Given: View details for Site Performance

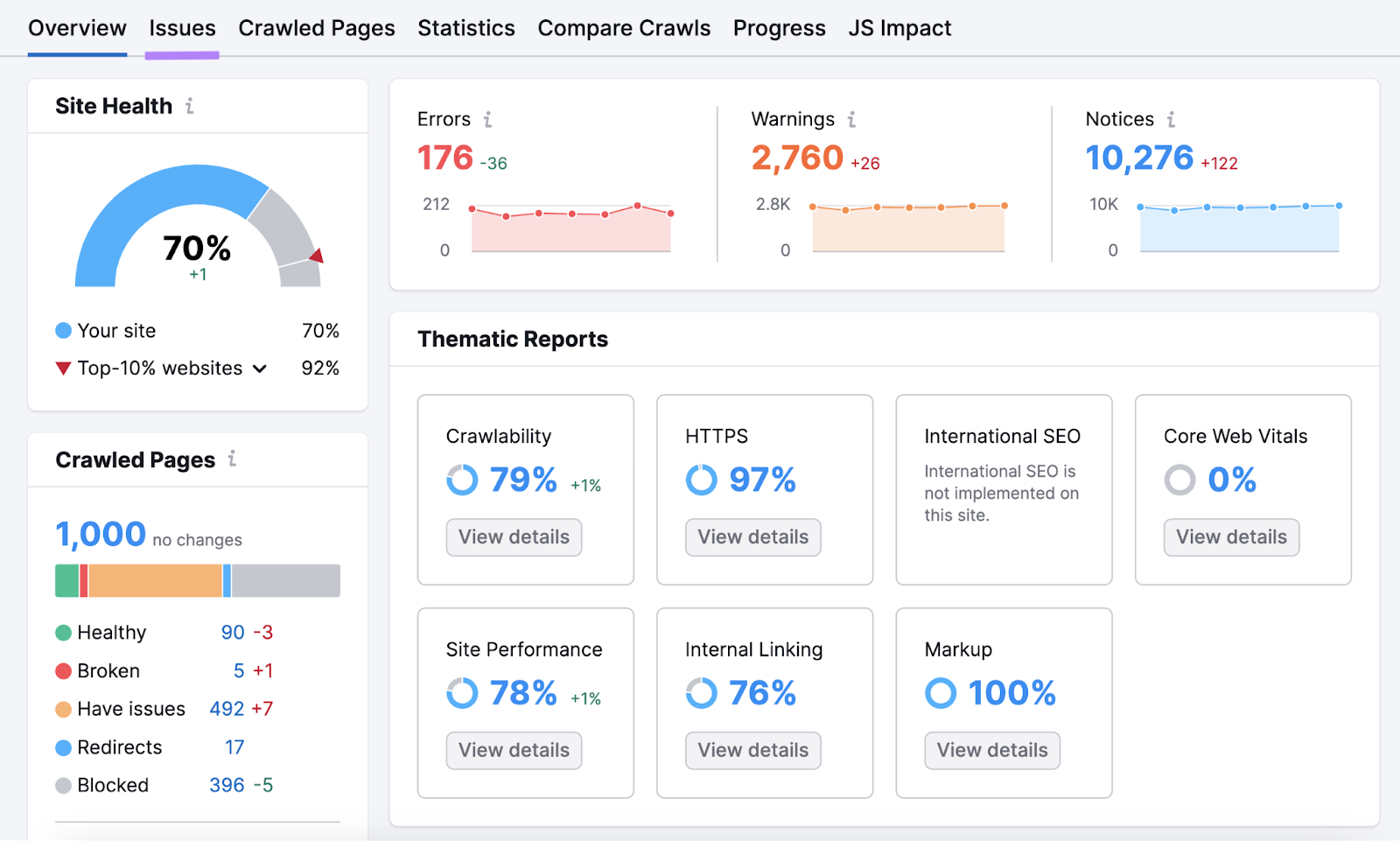Looking at the screenshot, I should (x=513, y=750).
